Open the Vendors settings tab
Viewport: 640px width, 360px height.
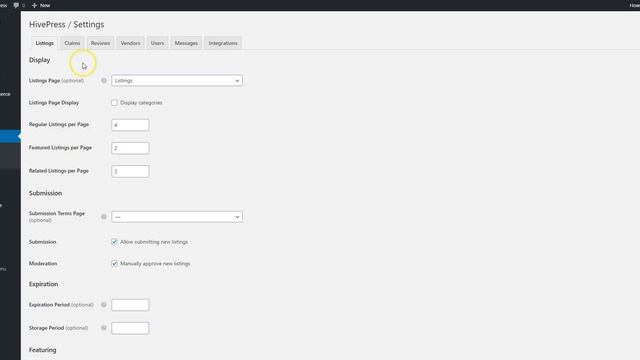[130, 43]
